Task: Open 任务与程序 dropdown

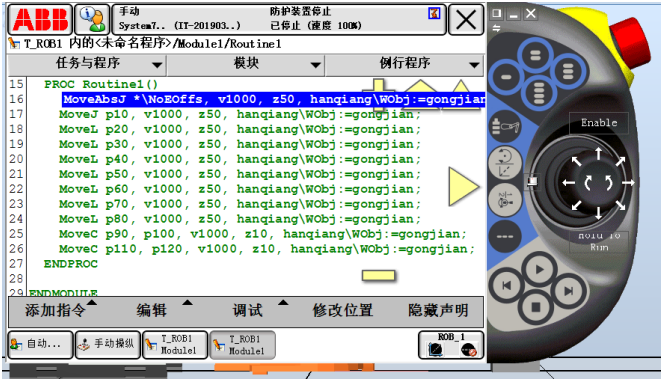Action: tap(87, 64)
